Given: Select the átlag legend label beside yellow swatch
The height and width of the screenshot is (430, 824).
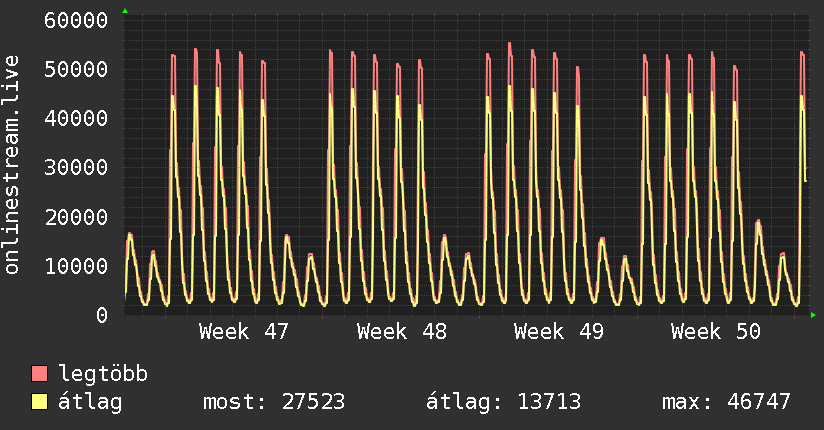Looking at the screenshot, I should coord(90,402).
